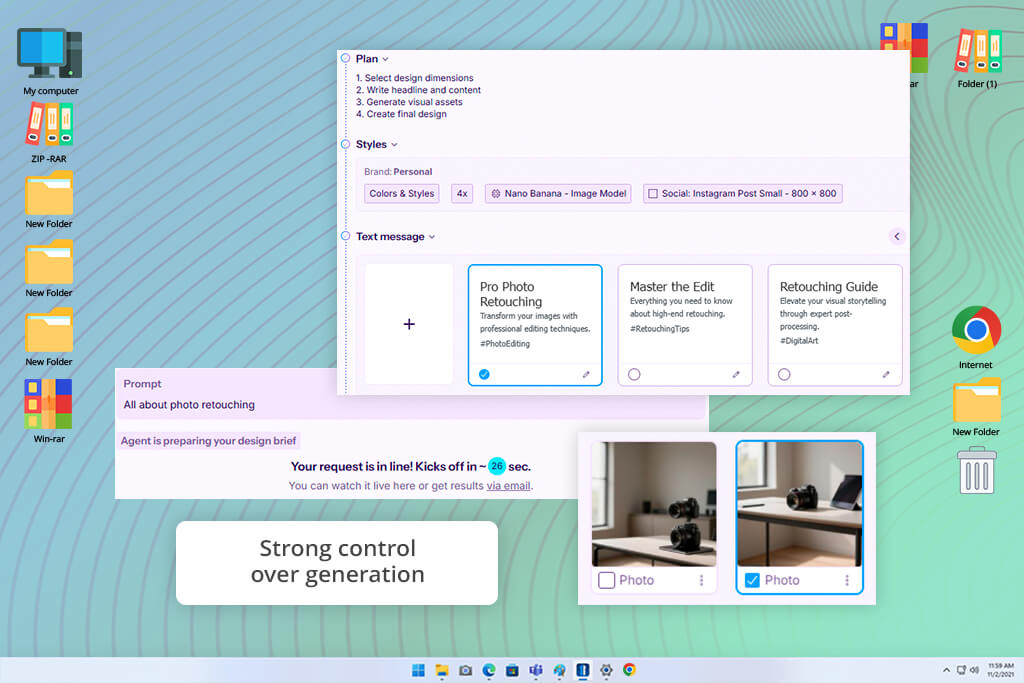This screenshot has width=1024, height=683.
Task: Click the pencil icon on Retouching Guide card
Action: click(886, 374)
